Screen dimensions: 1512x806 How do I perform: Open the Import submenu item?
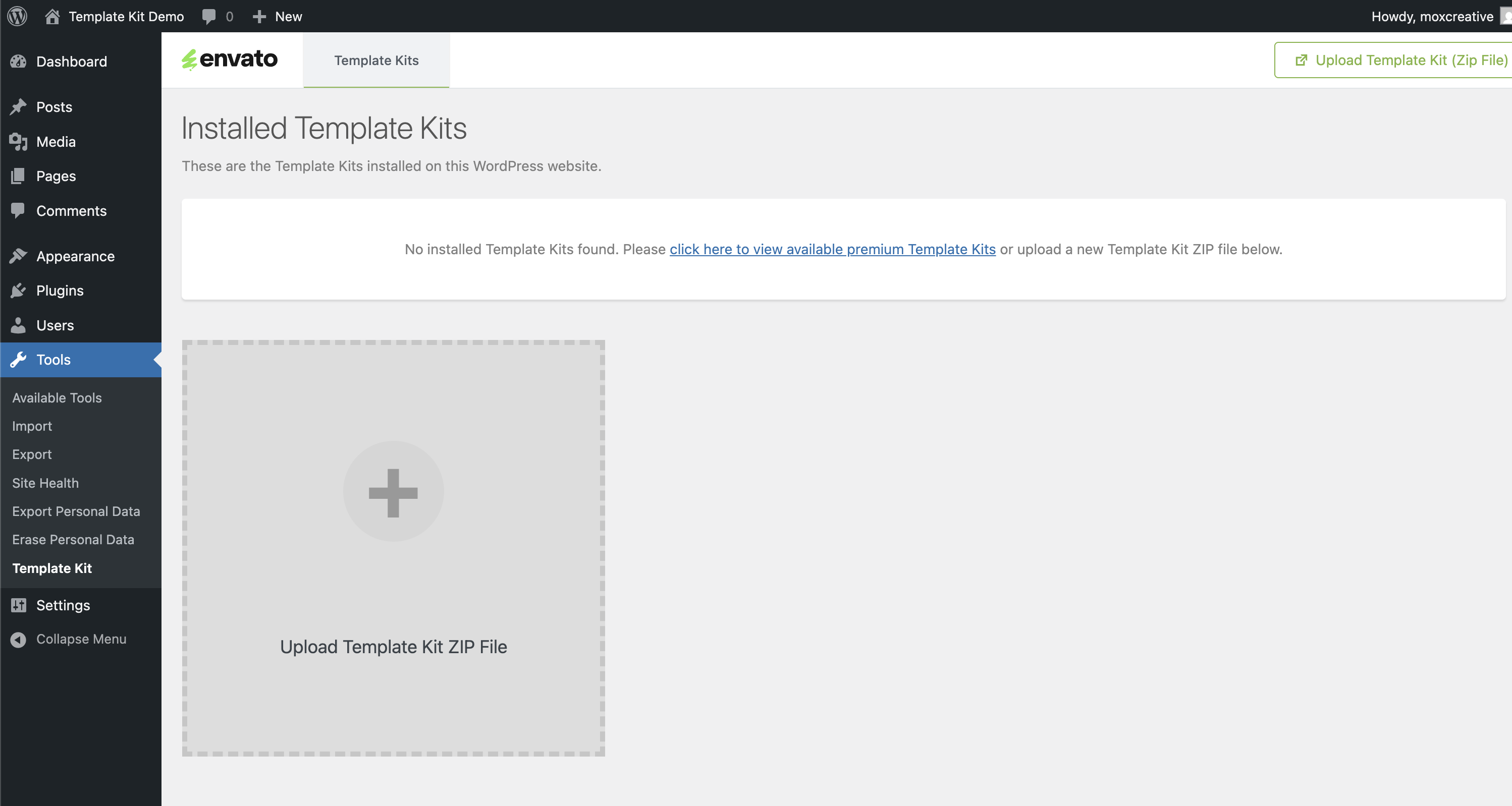point(32,426)
